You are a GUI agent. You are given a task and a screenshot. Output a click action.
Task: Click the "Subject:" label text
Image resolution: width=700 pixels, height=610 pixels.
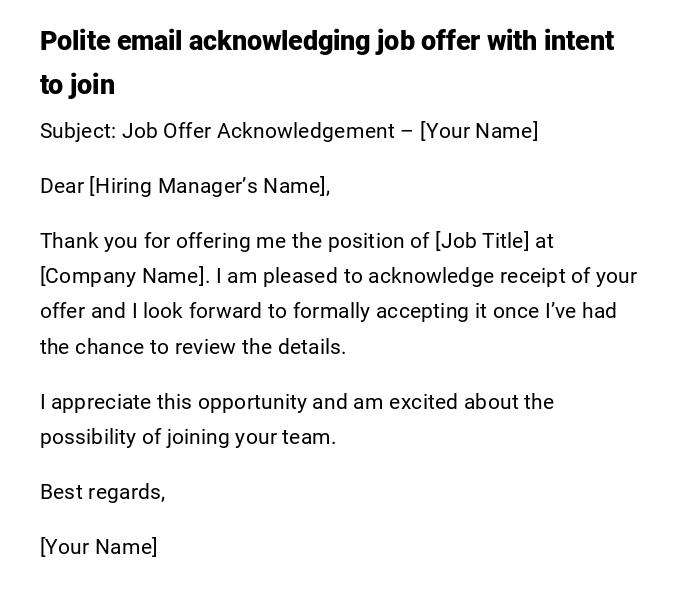78,131
